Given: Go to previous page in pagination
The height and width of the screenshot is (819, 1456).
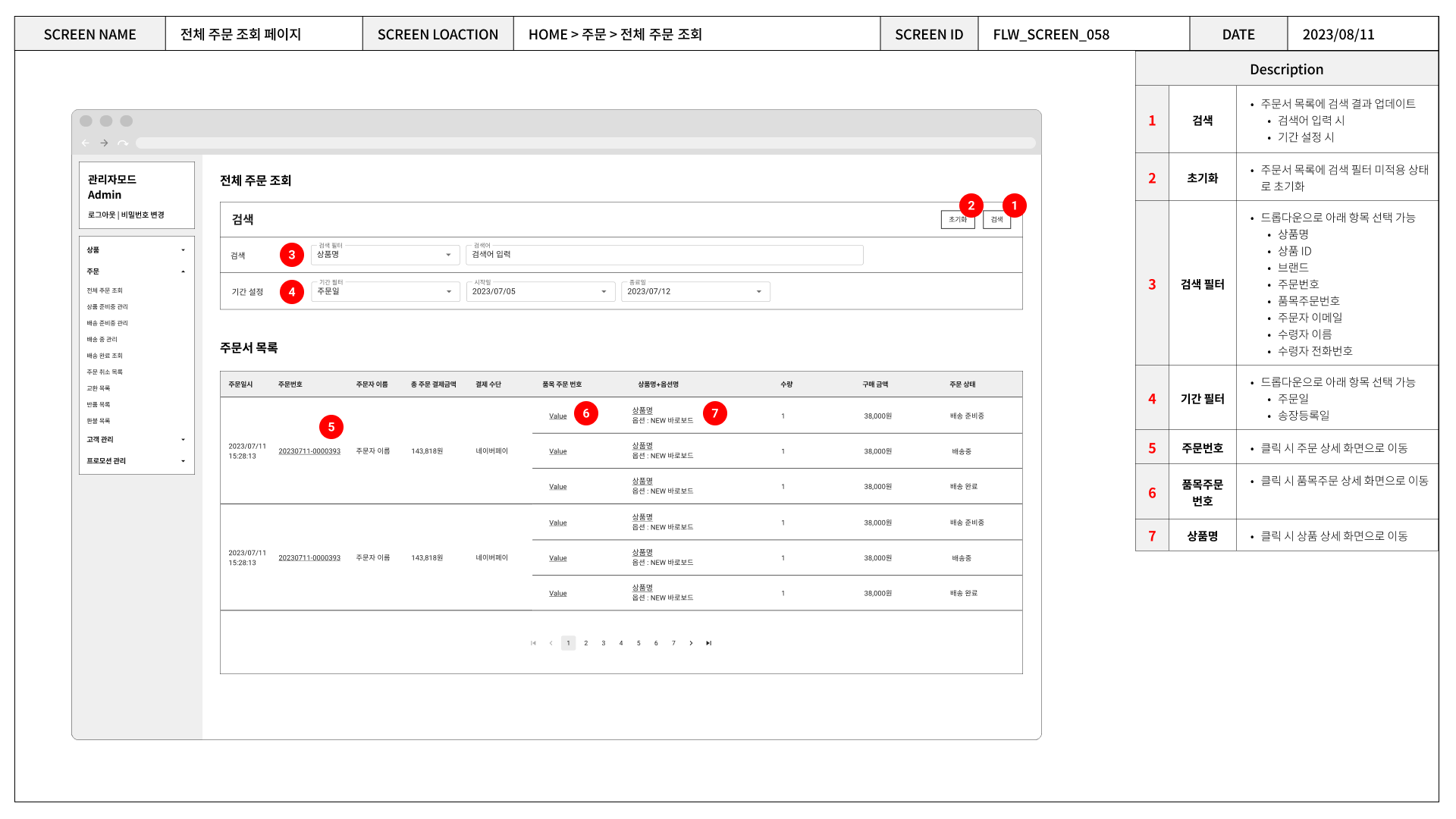Looking at the screenshot, I should click(x=551, y=643).
